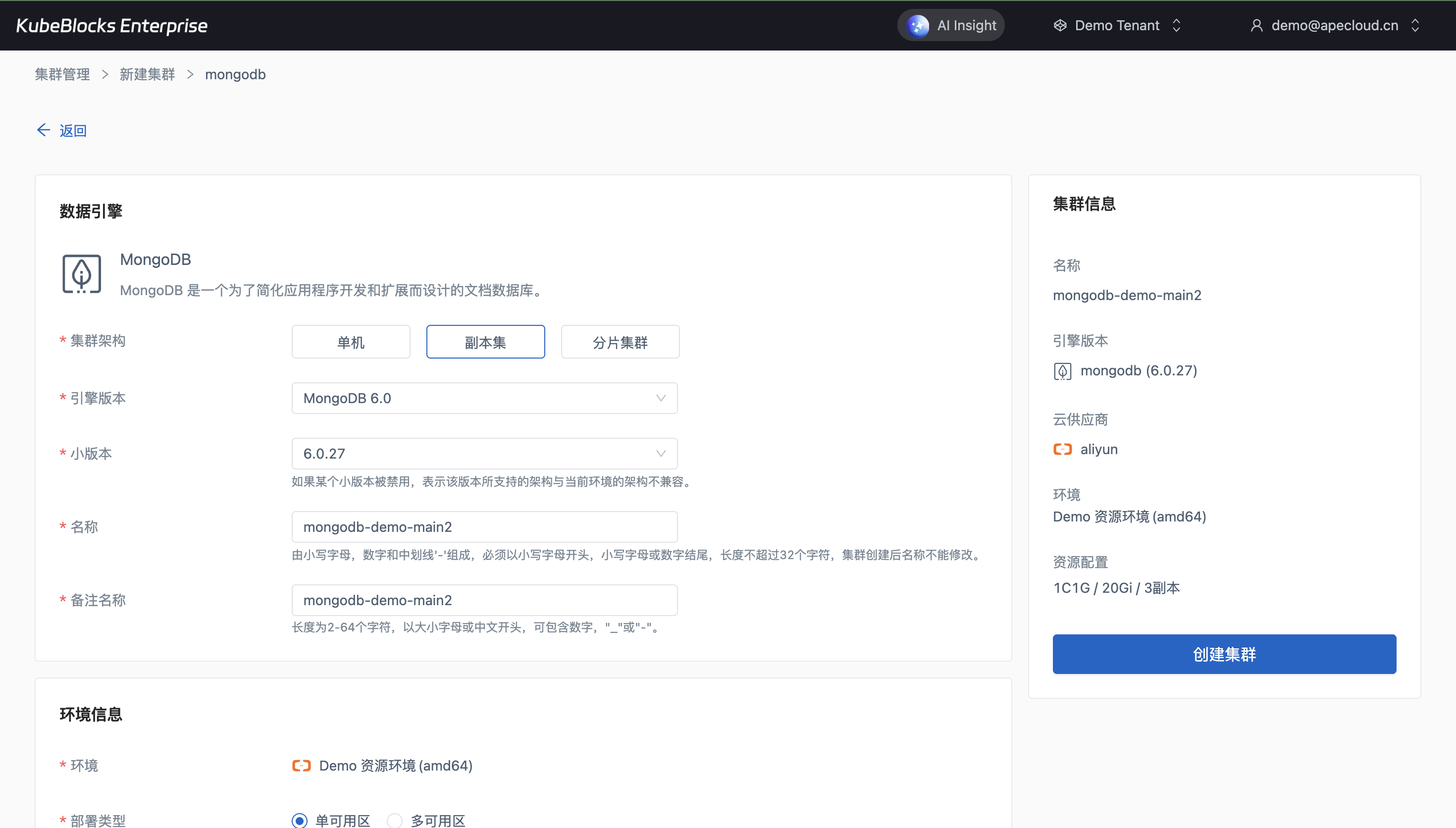This screenshot has height=828, width=1456.
Task: Select the single availability zone radio
Action: pos(300,820)
